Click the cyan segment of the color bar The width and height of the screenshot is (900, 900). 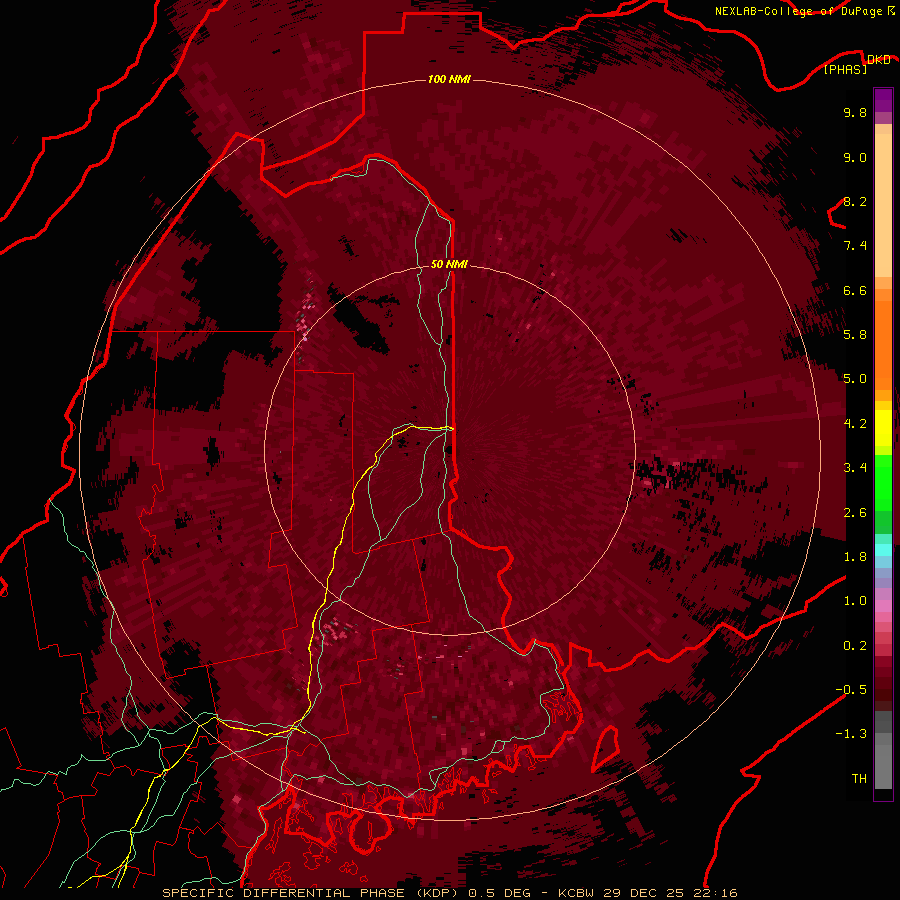click(883, 550)
